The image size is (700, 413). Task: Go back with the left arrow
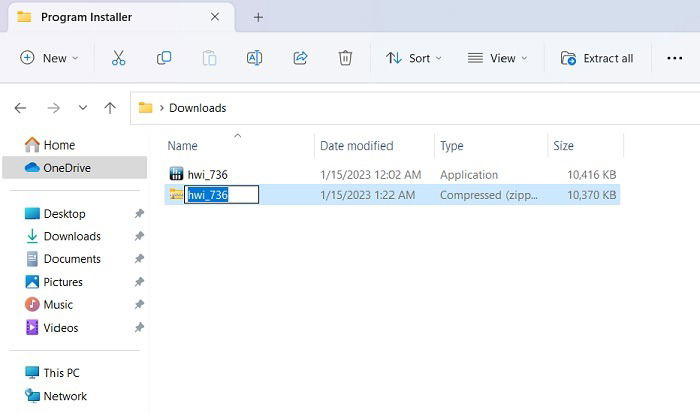(20, 108)
